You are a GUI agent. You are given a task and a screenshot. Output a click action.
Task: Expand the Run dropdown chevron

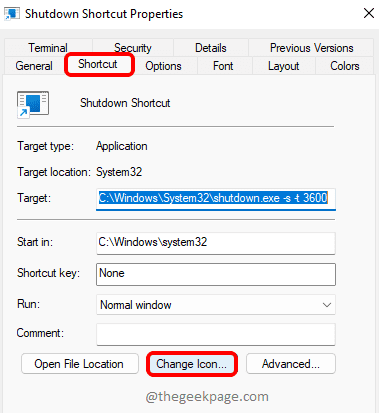327,305
